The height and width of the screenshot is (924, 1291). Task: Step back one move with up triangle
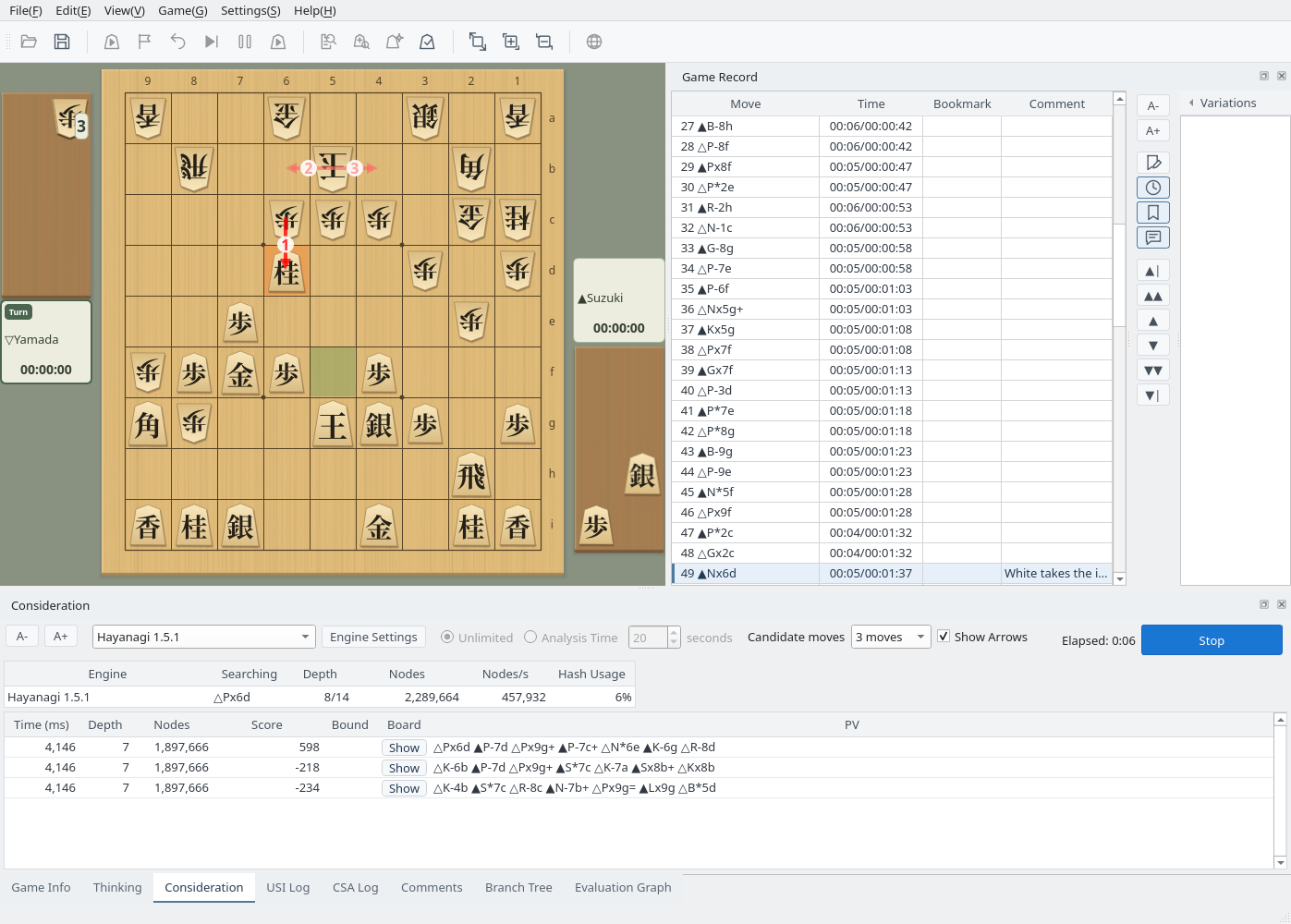(1153, 321)
